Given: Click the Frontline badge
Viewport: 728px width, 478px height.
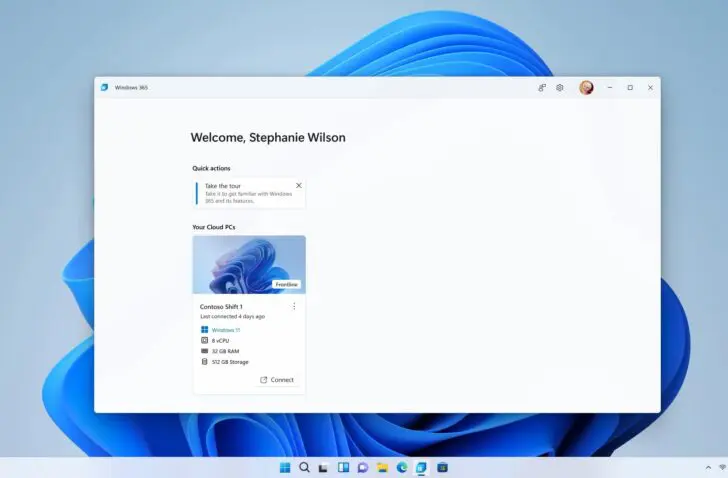Looking at the screenshot, I should click(x=286, y=284).
